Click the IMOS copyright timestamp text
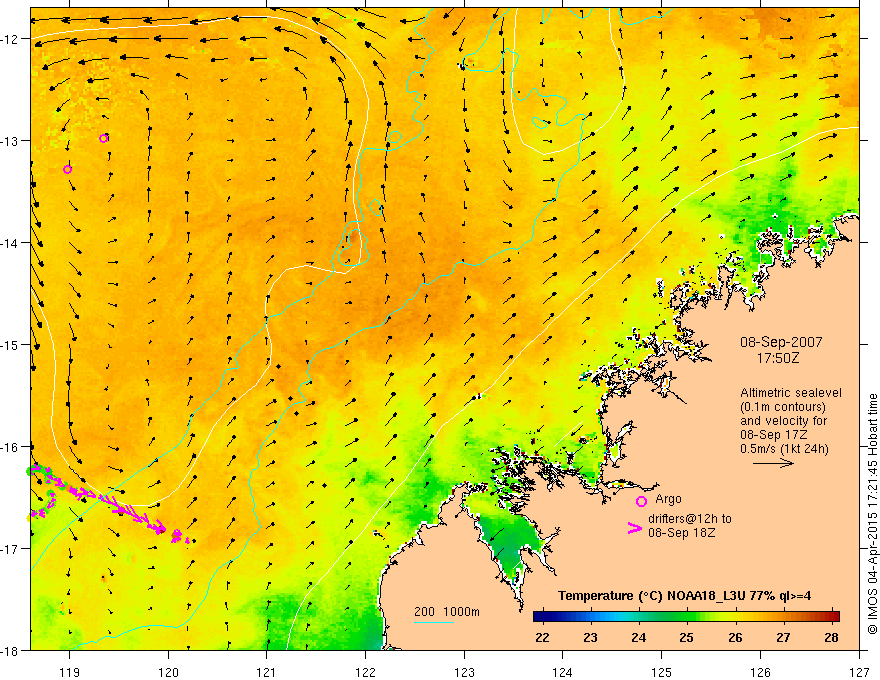 click(x=872, y=516)
